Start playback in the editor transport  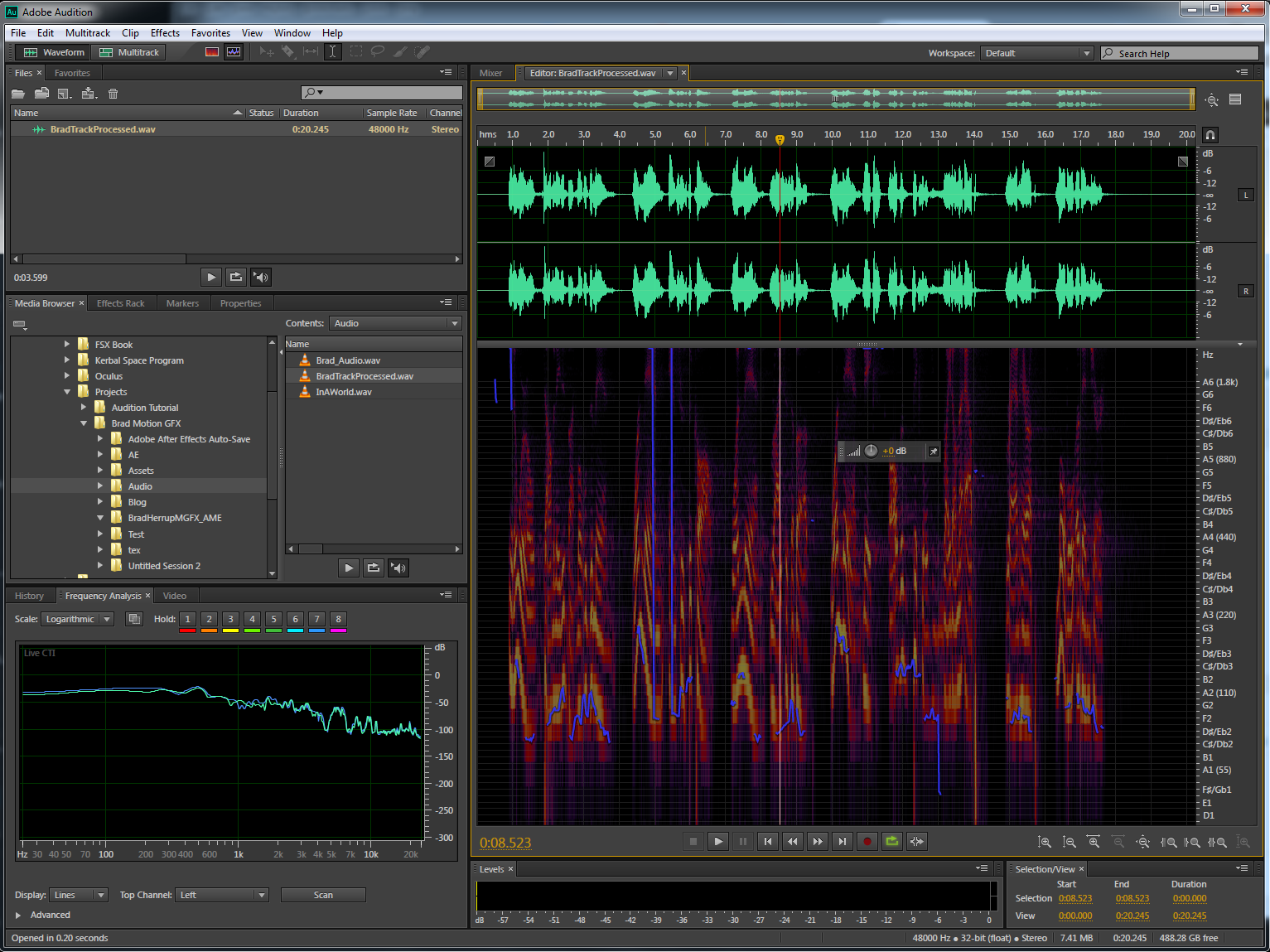click(718, 842)
